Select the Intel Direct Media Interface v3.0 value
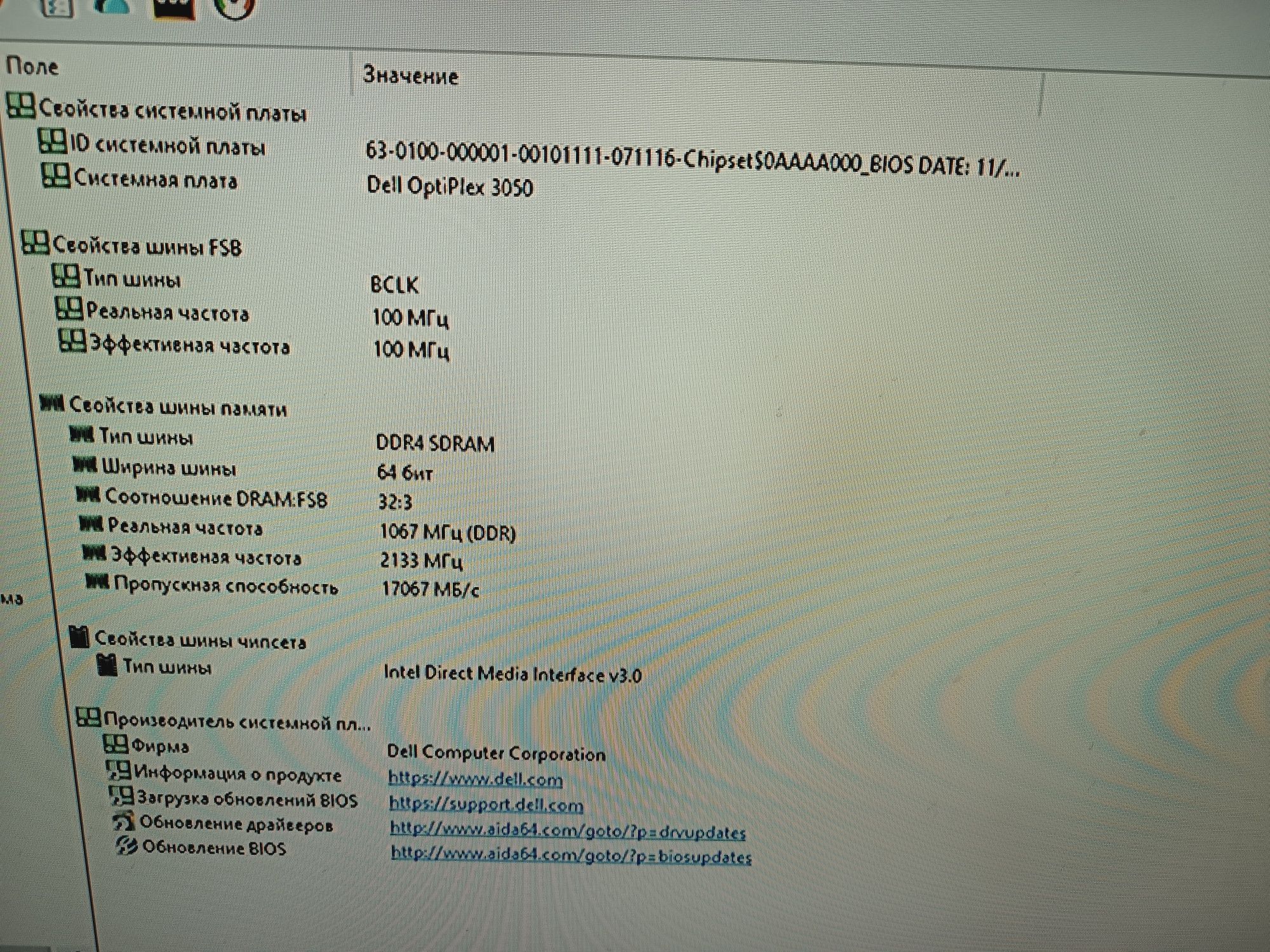This screenshot has height=952, width=1270. 512,673
